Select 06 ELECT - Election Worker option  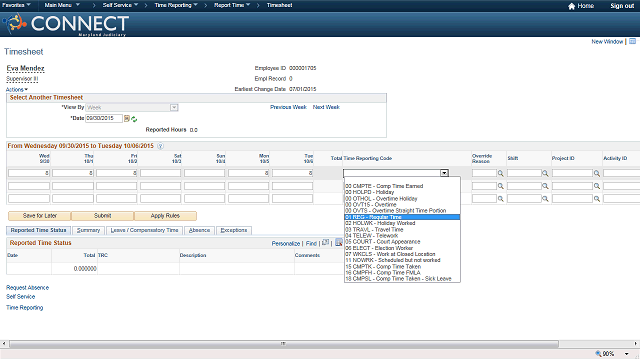(x=402, y=248)
